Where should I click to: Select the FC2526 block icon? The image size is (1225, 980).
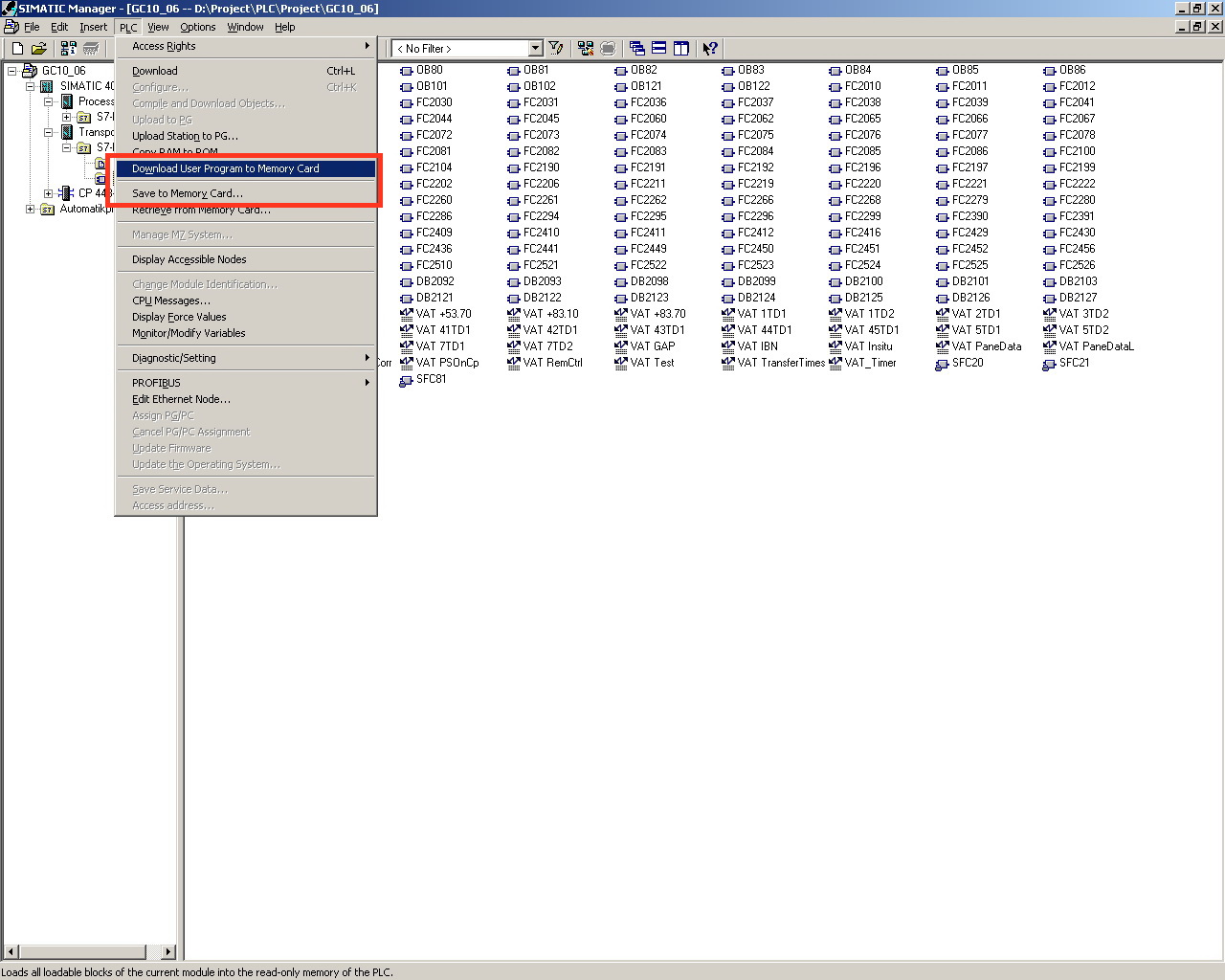point(1050,265)
